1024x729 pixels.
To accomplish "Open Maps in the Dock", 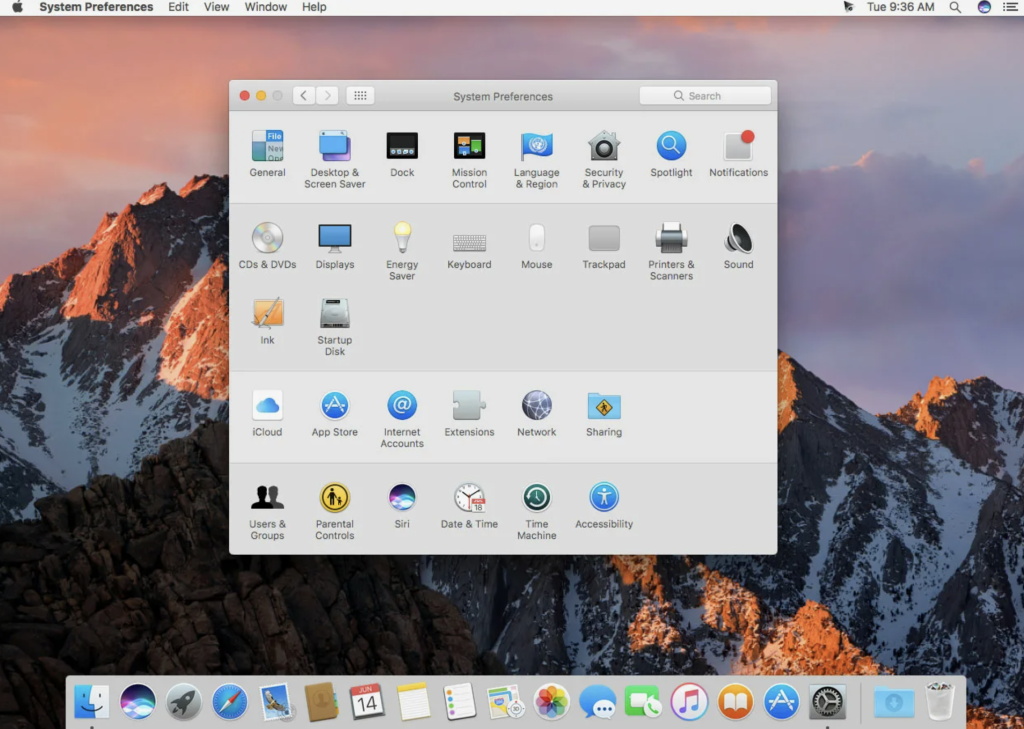I will 505,702.
